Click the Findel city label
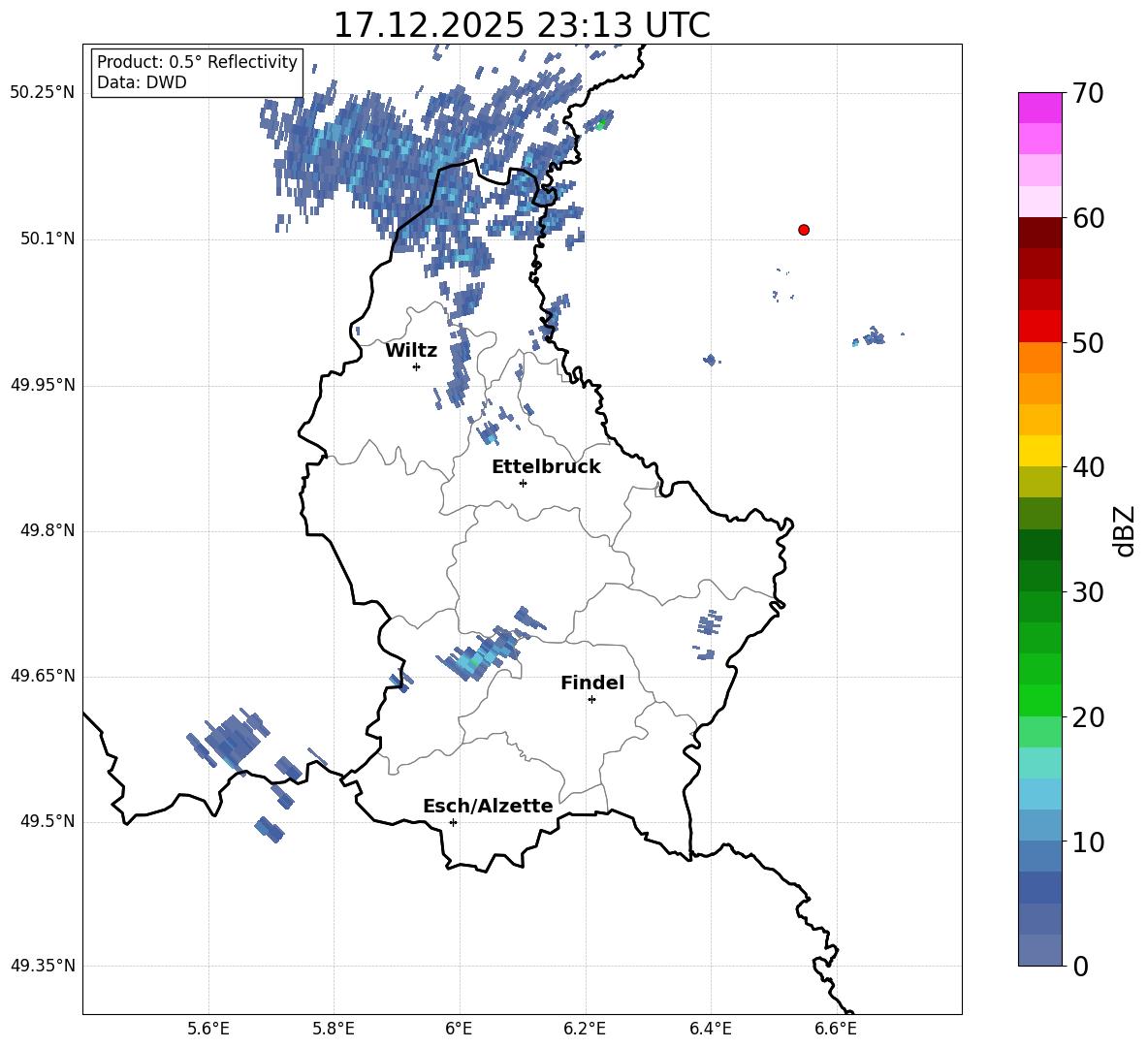 [592, 683]
